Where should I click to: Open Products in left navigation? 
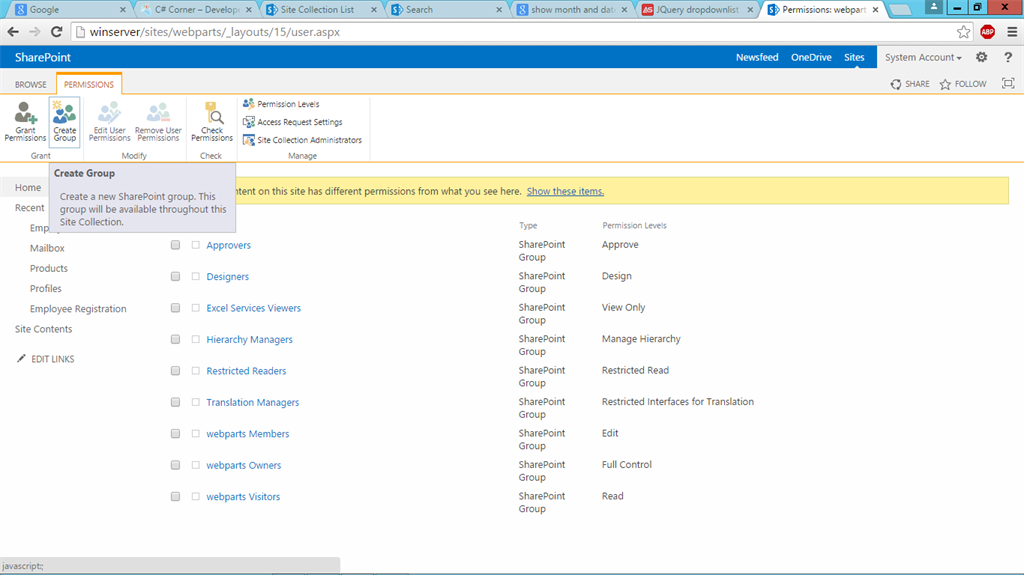tap(48, 269)
